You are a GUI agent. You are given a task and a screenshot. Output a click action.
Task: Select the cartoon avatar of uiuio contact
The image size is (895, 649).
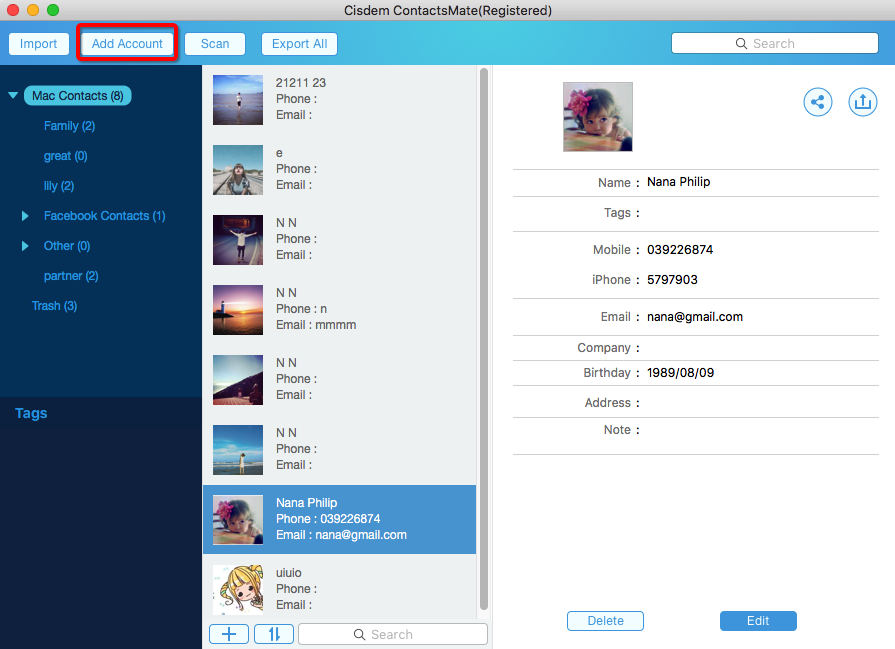pos(238,589)
